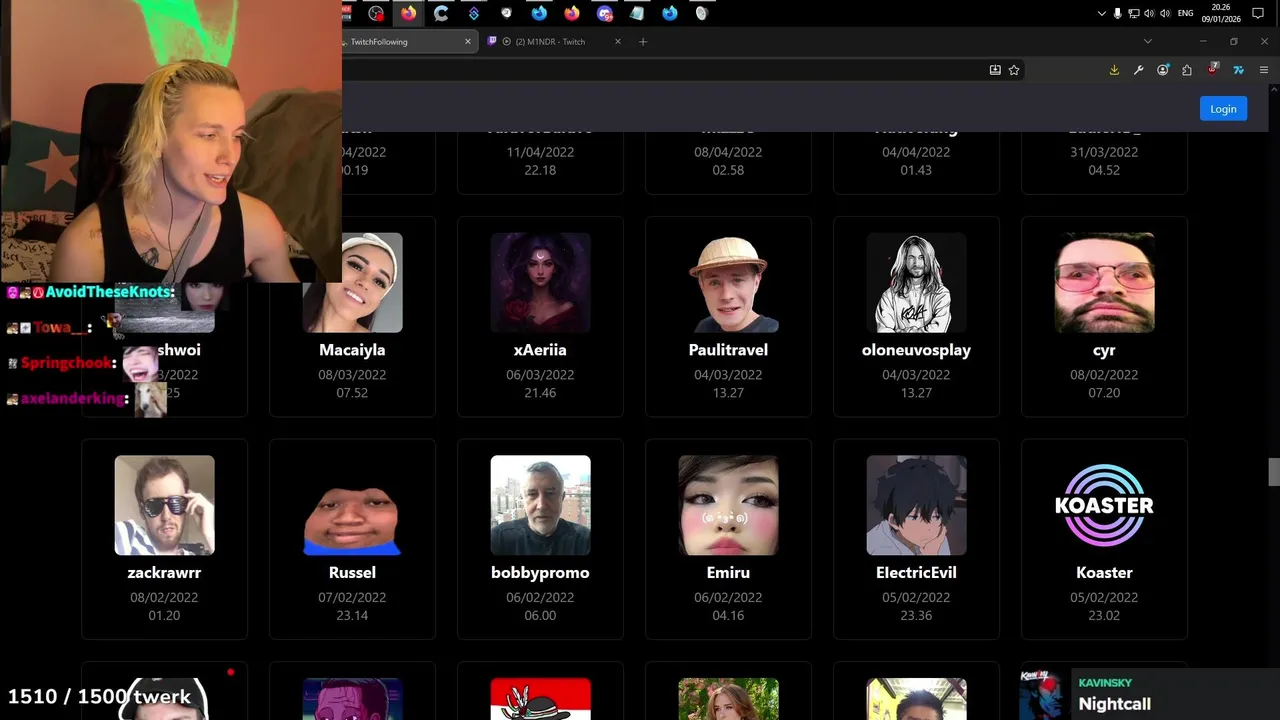
Task: Click the Koaster logo thumbnail
Action: pos(1104,505)
